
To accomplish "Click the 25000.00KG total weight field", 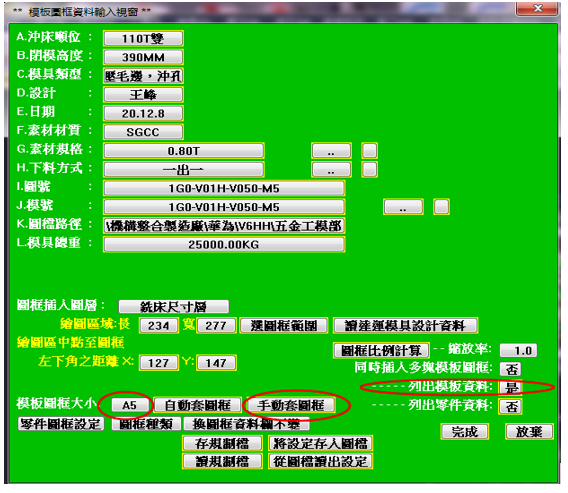I will pyautogui.click(x=224, y=245).
